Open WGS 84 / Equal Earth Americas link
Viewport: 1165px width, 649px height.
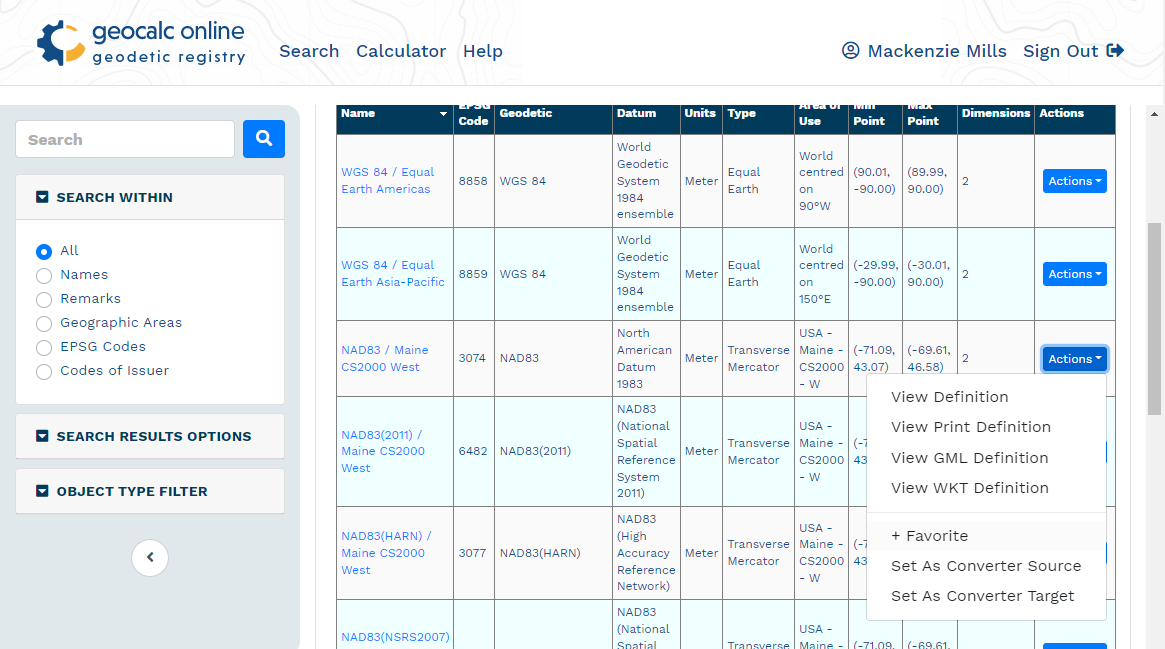click(388, 180)
